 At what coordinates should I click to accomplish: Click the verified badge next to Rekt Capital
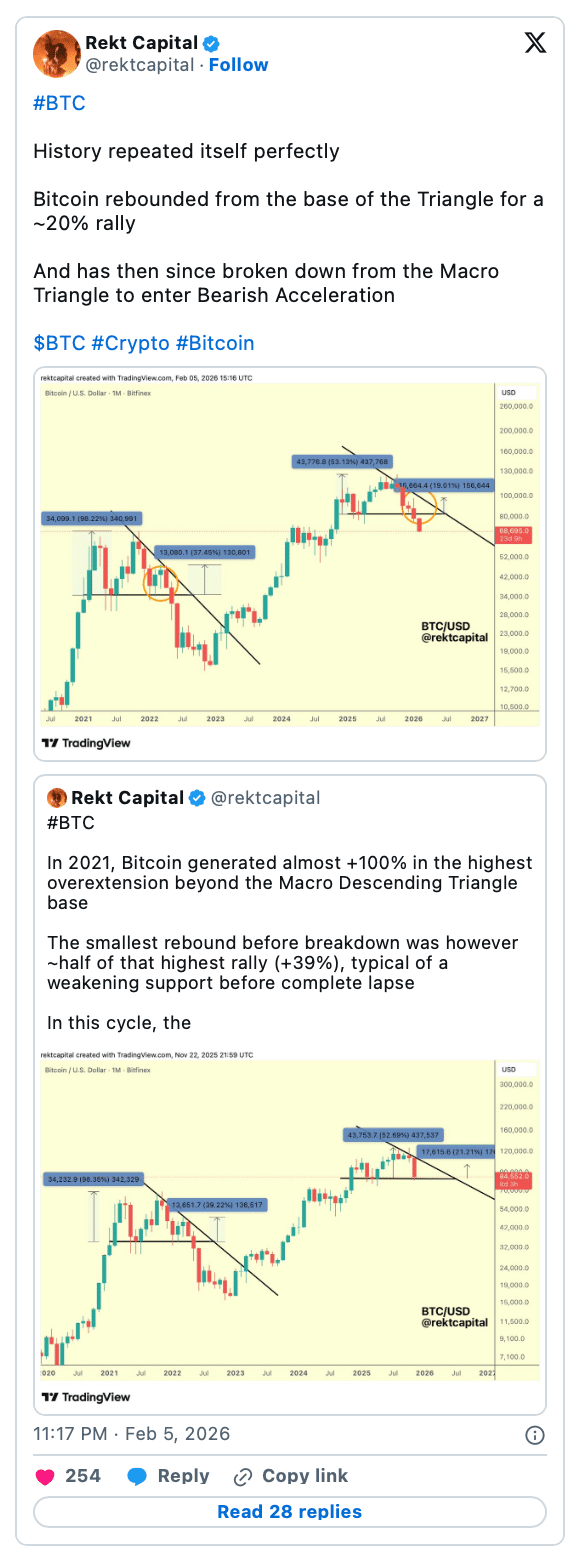[x=209, y=42]
